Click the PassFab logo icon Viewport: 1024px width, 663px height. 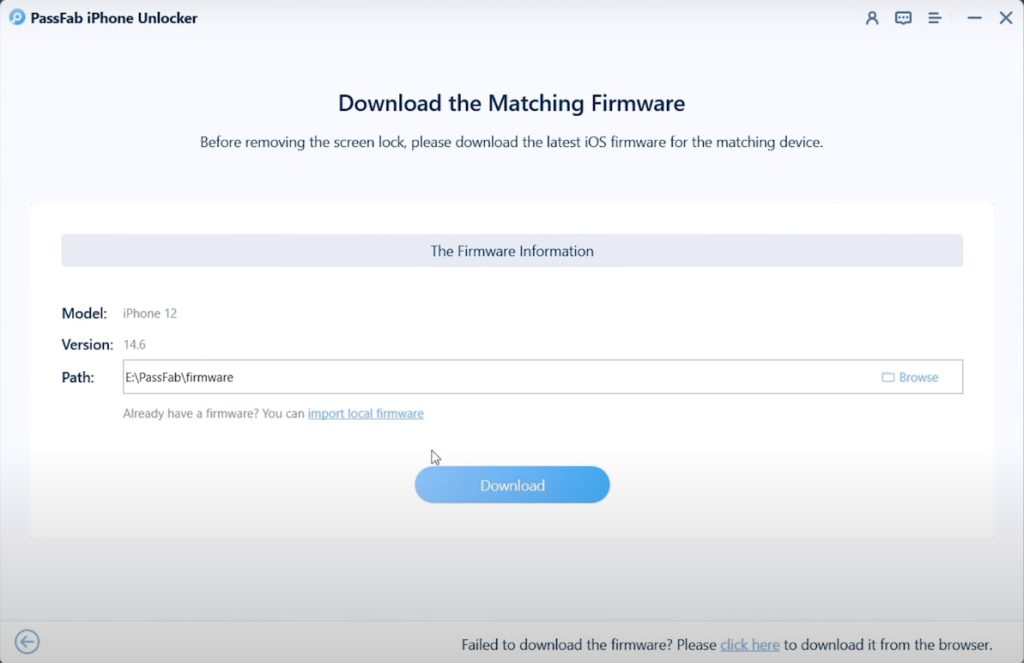(17, 17)
